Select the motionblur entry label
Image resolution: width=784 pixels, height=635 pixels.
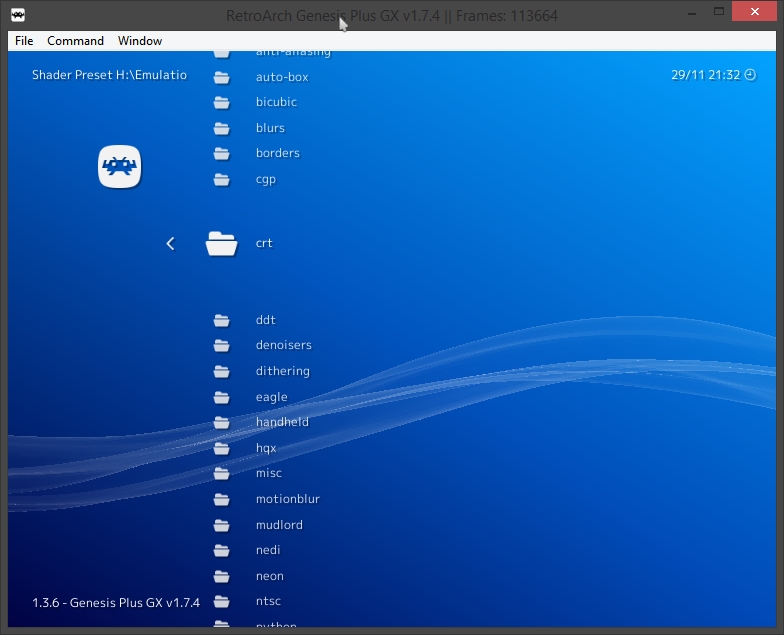point(288,499)
